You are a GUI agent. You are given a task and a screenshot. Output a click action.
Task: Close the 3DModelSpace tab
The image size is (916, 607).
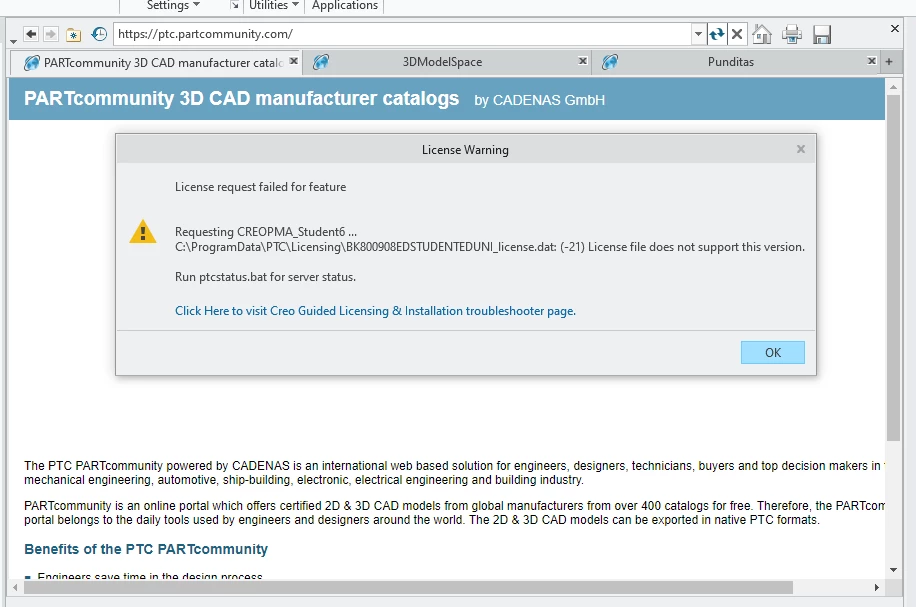(582, 61)
